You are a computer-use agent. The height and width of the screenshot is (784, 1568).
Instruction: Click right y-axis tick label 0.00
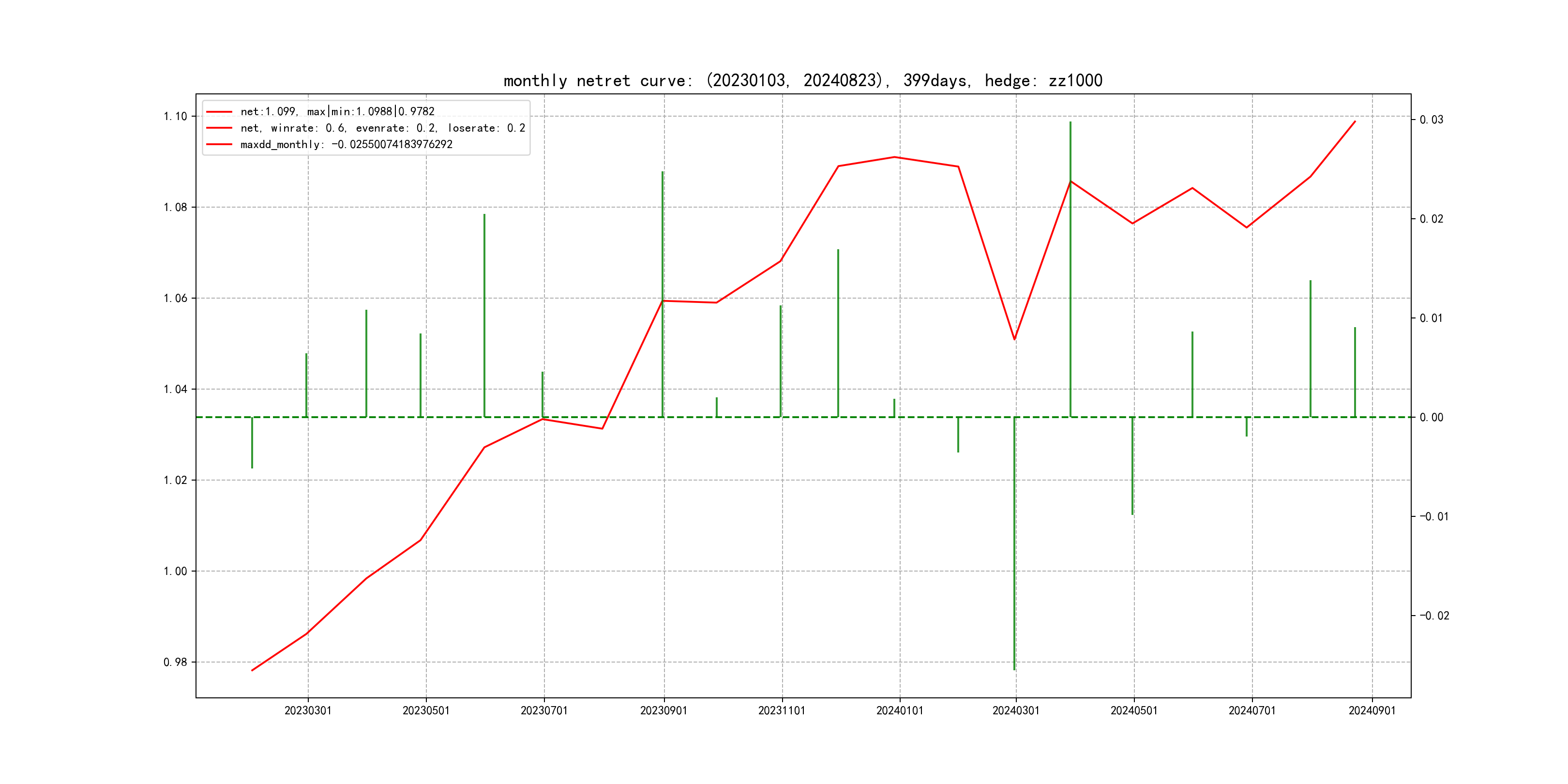tap(1431, 417)
